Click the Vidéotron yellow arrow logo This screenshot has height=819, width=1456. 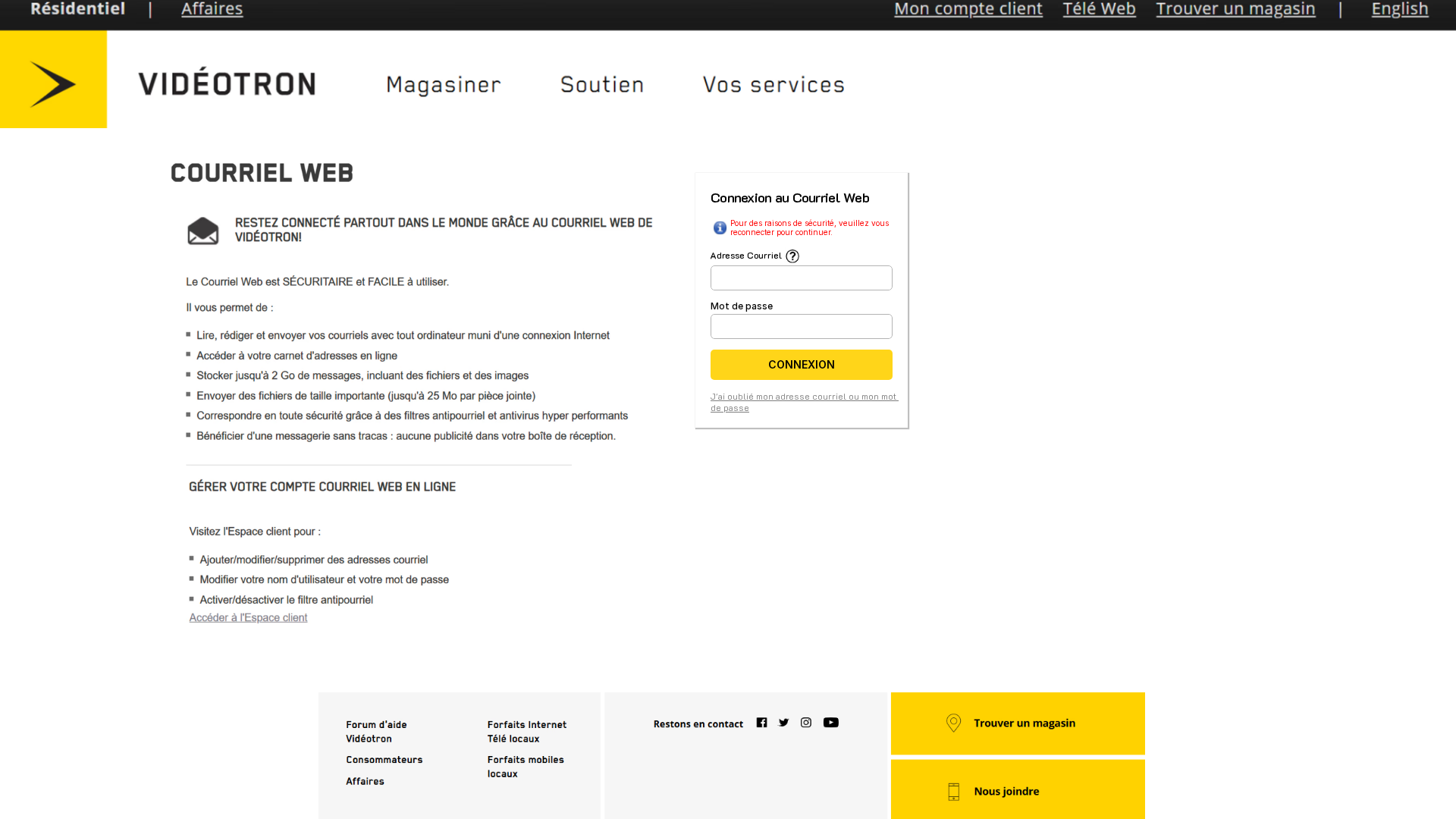point(53,80)
